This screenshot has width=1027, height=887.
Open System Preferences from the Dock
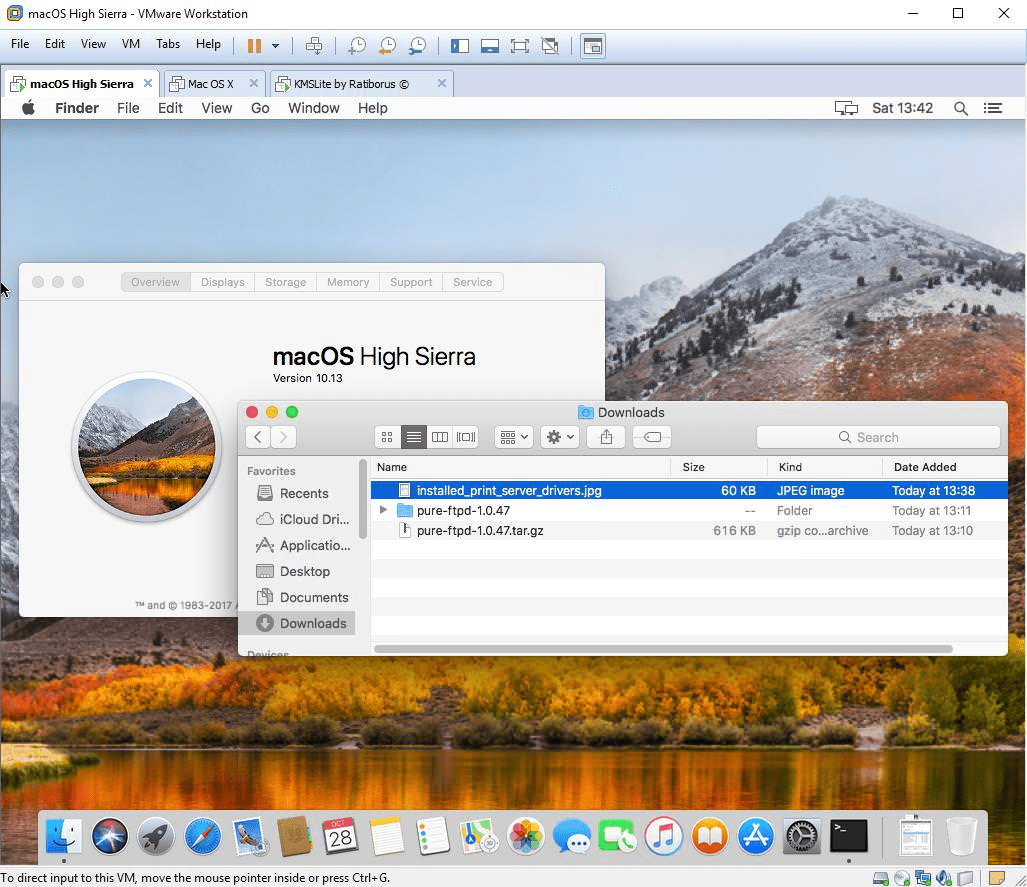tap(801, 837)
